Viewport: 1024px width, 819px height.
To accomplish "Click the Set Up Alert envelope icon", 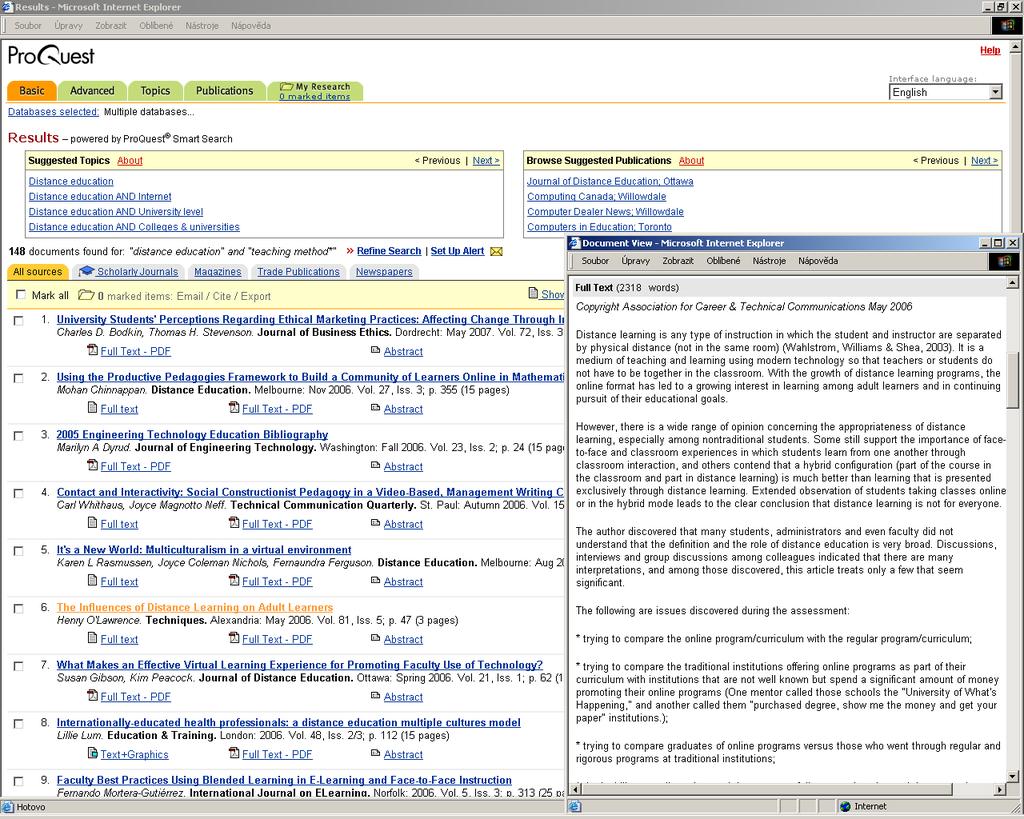I will pyautogui.click(x=496, y=251).
